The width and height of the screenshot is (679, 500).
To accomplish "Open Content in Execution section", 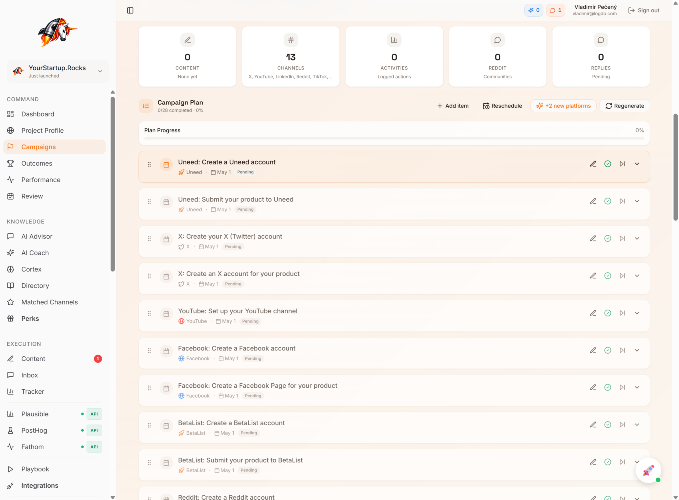I will pyautogui.click(x=55, y=359).
